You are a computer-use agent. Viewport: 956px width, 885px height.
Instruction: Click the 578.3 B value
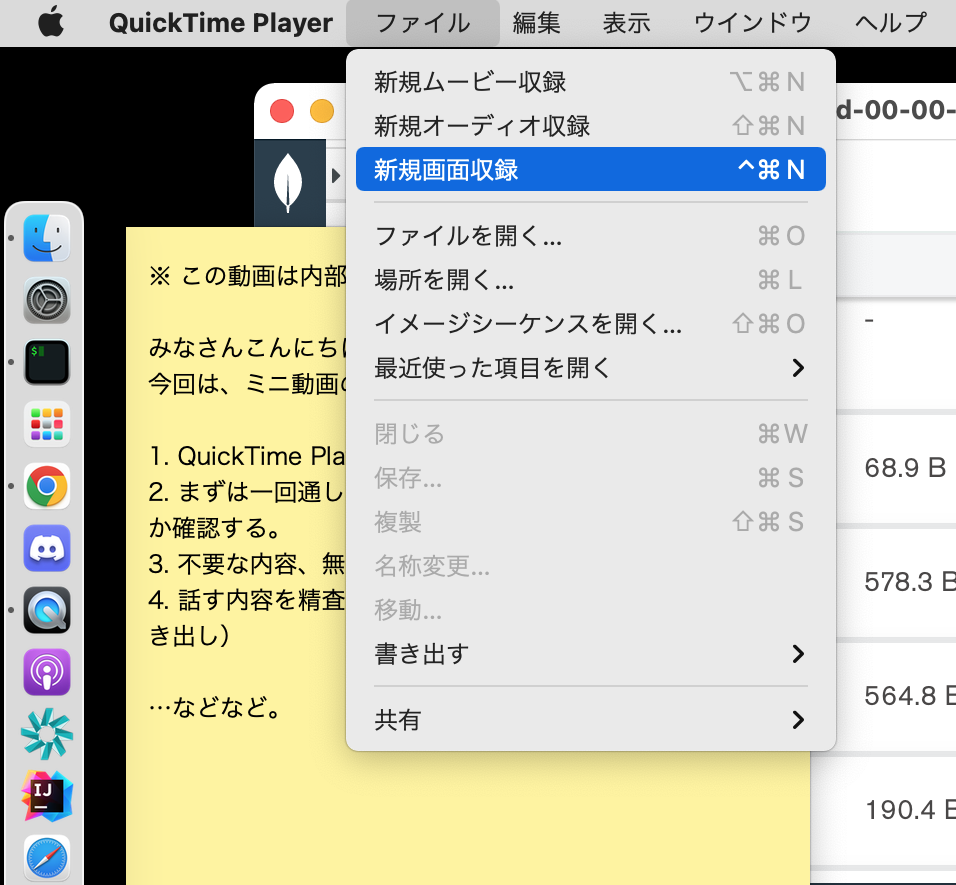point(910,582)
